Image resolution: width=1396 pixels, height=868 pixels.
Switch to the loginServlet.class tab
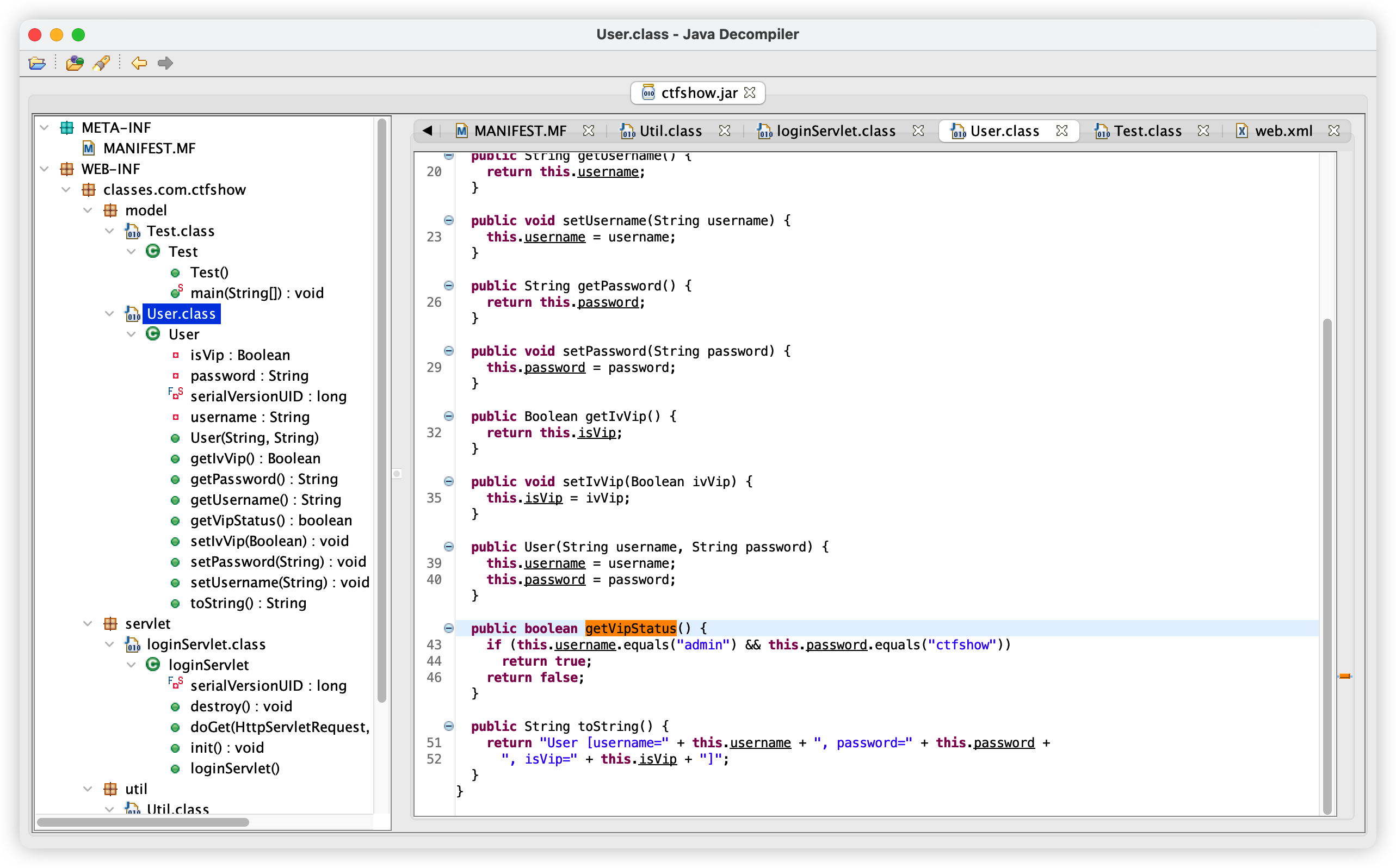(826, 131)
